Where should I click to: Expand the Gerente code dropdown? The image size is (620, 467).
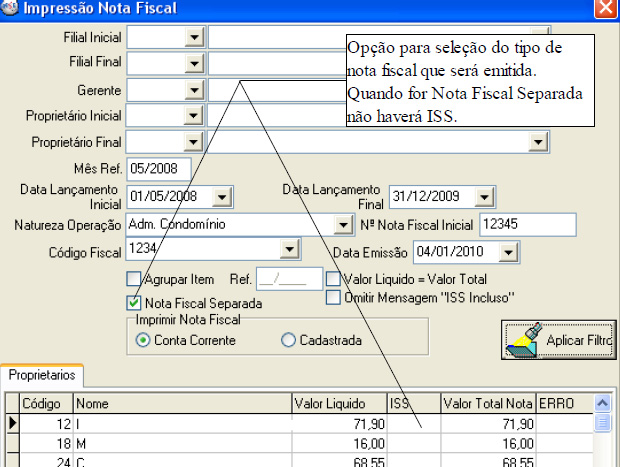(x=194, y=90)
